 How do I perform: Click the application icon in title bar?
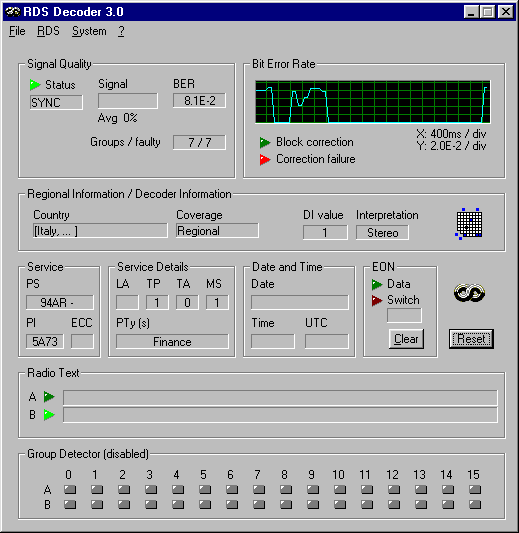[13, 12]
